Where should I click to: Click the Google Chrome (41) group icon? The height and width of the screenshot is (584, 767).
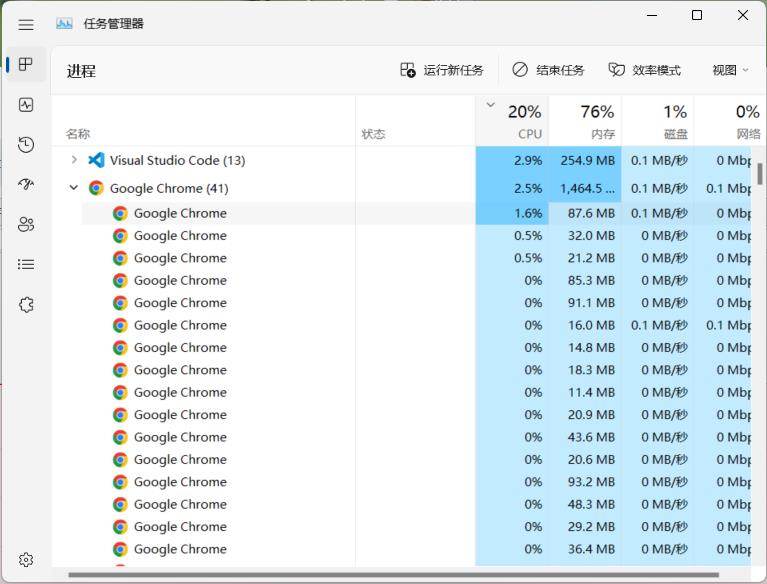[96, 188]
